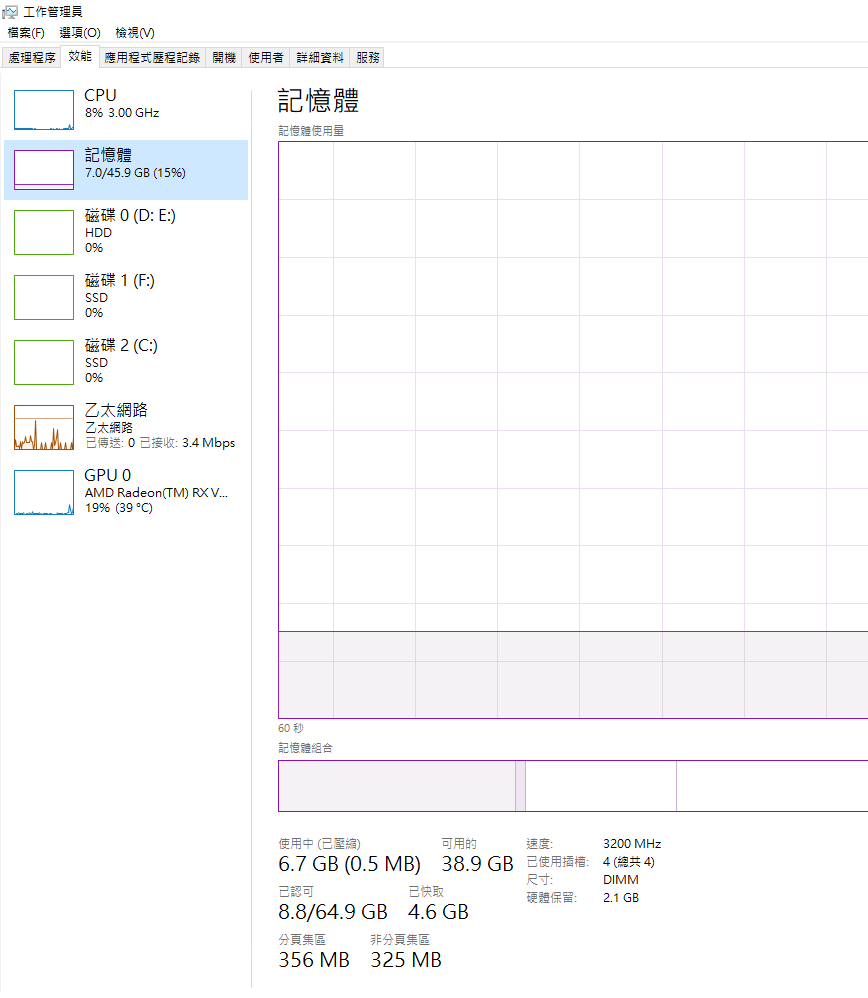868x998 pixels.
Task: Open the 檔案 menu
Action: 25,33
